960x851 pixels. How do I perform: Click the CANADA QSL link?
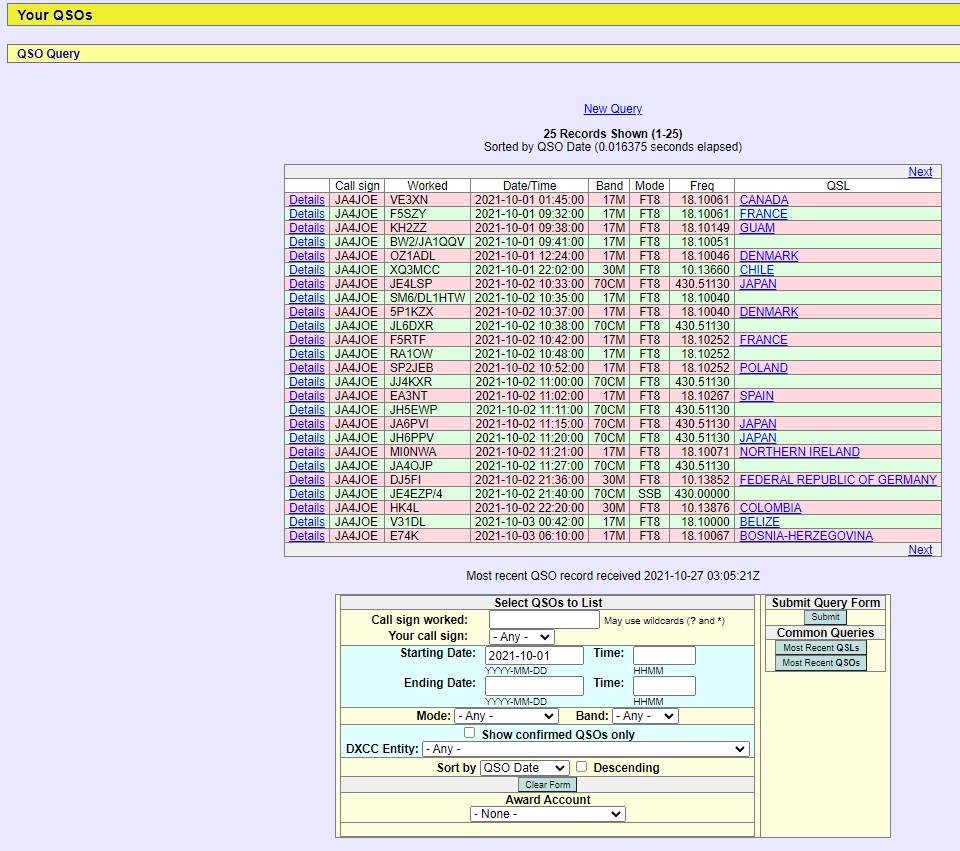pyautogui.click(x=764, y=200)
